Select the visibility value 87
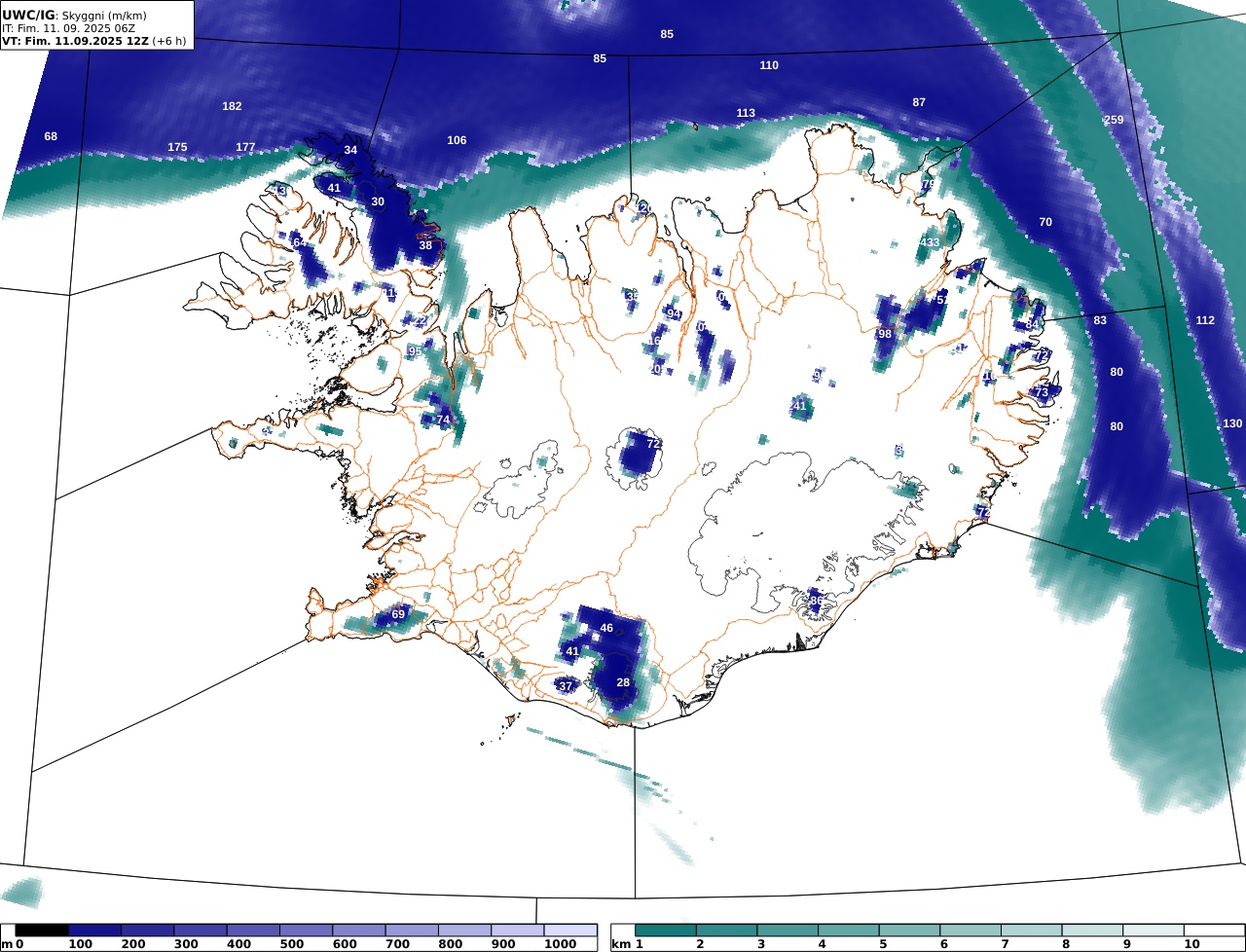The height and width of the screenshot is (952, 1246). tap(919, 102)
